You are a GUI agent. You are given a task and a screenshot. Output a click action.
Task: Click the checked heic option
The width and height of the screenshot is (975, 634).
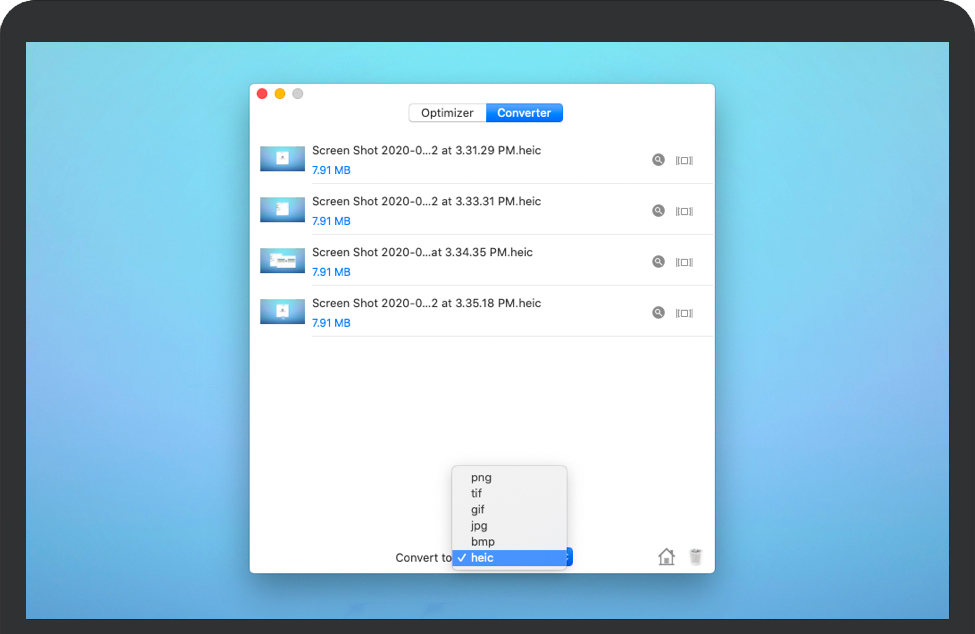tap(482, 558)
